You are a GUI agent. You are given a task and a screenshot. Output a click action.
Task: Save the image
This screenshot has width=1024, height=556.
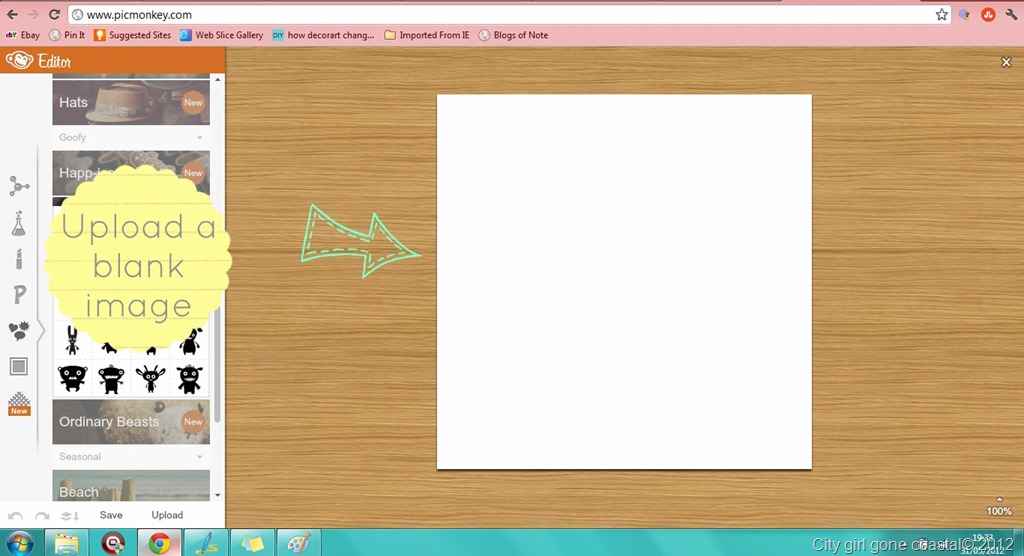point(111,515)
